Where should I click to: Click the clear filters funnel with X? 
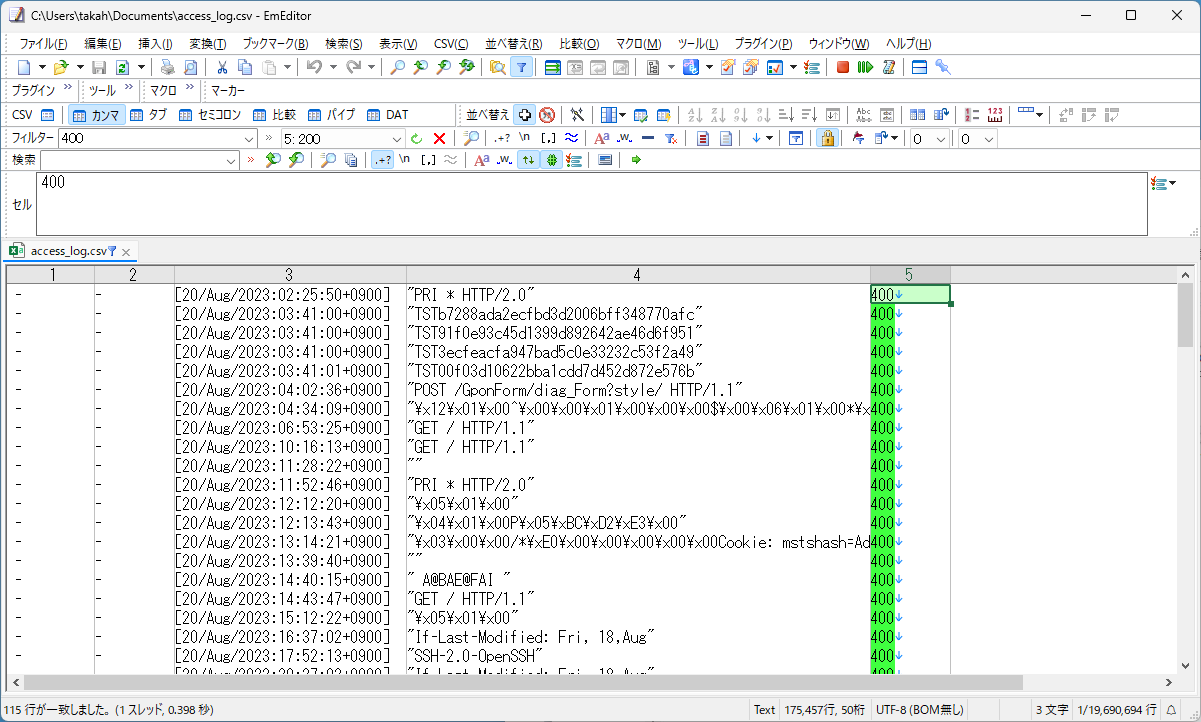click(672, 138)
